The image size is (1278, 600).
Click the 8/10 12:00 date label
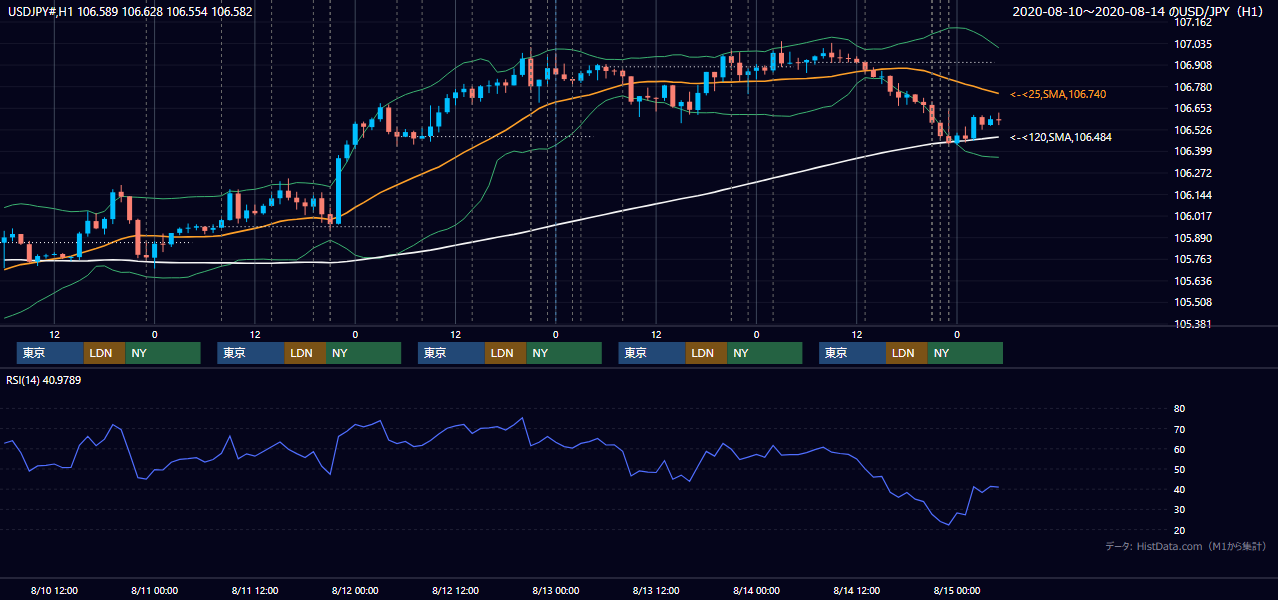pyautogui.click(x=54, y=590)
